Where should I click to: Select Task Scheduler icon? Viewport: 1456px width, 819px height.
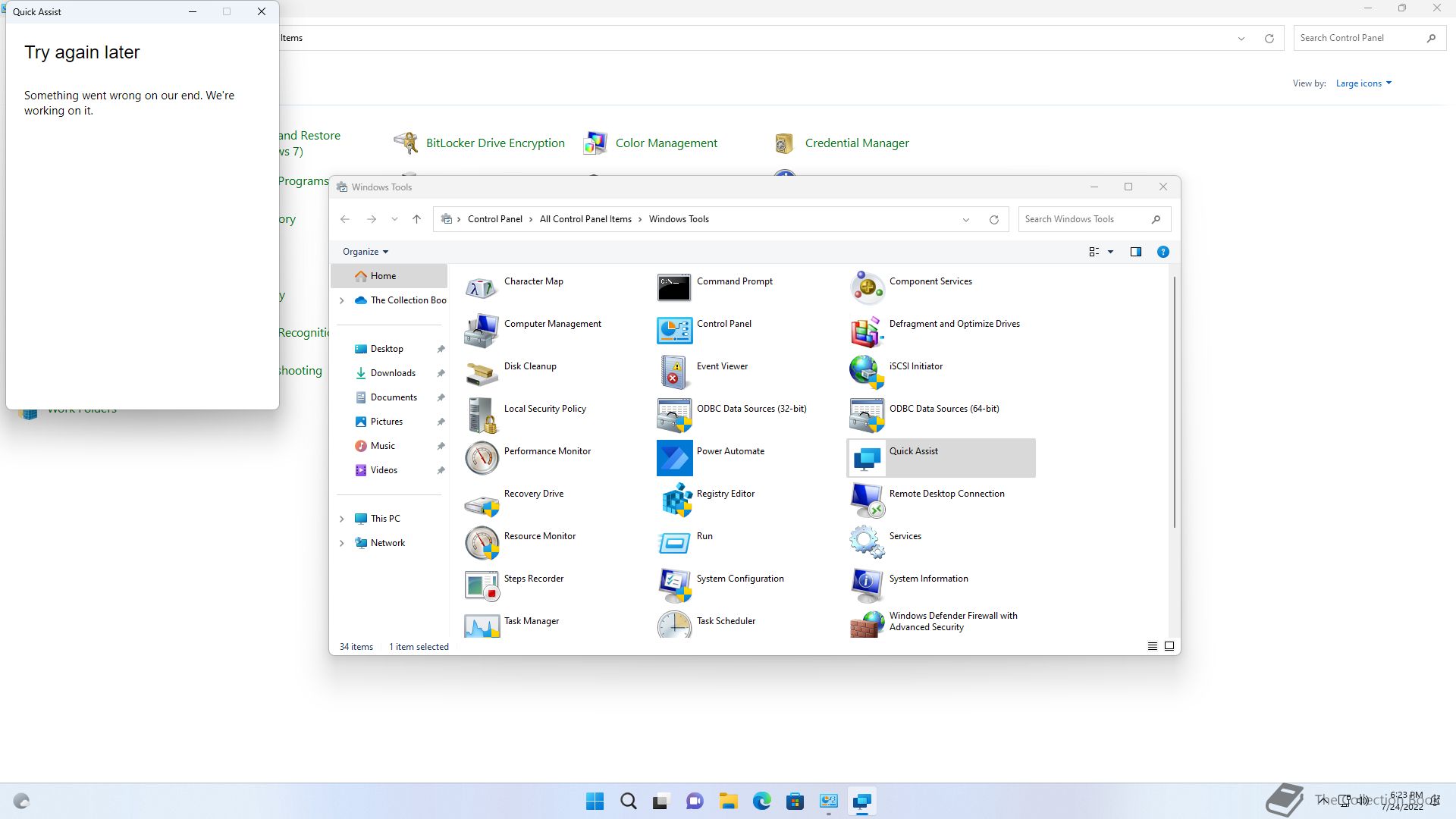pos(674,625)
